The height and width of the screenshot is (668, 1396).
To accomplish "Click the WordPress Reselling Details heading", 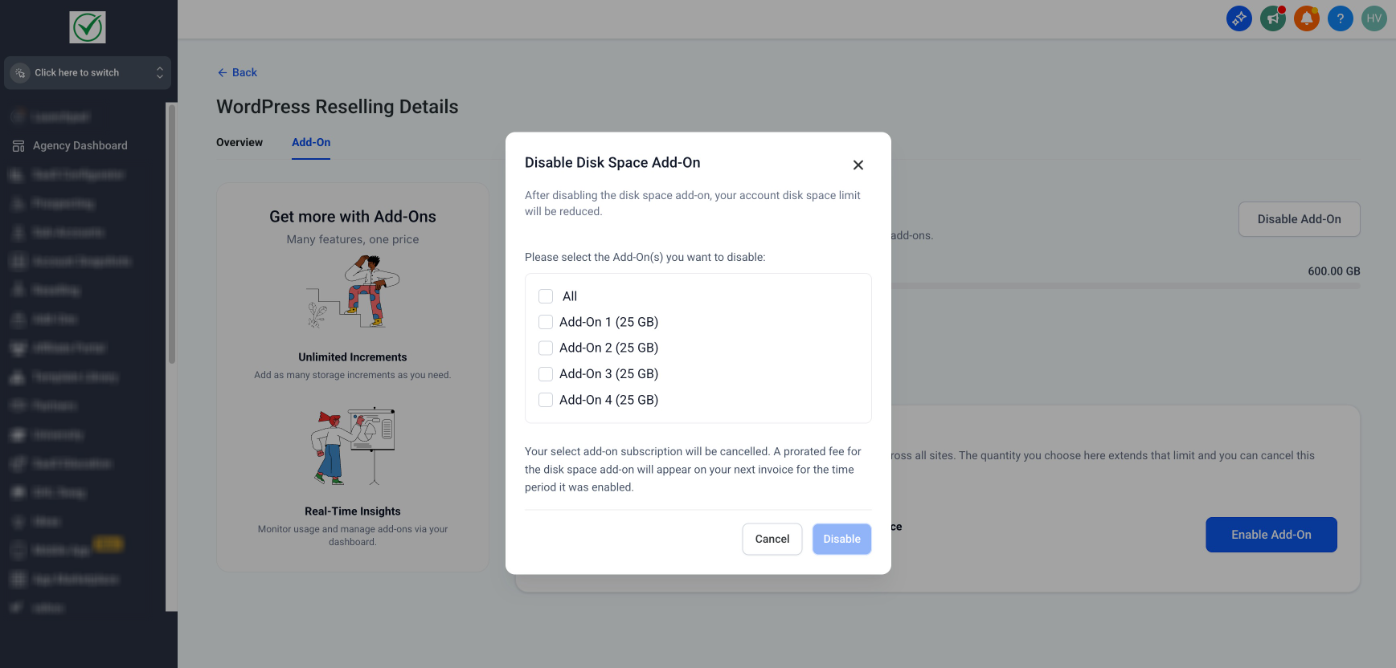I will tap(337, 107).
